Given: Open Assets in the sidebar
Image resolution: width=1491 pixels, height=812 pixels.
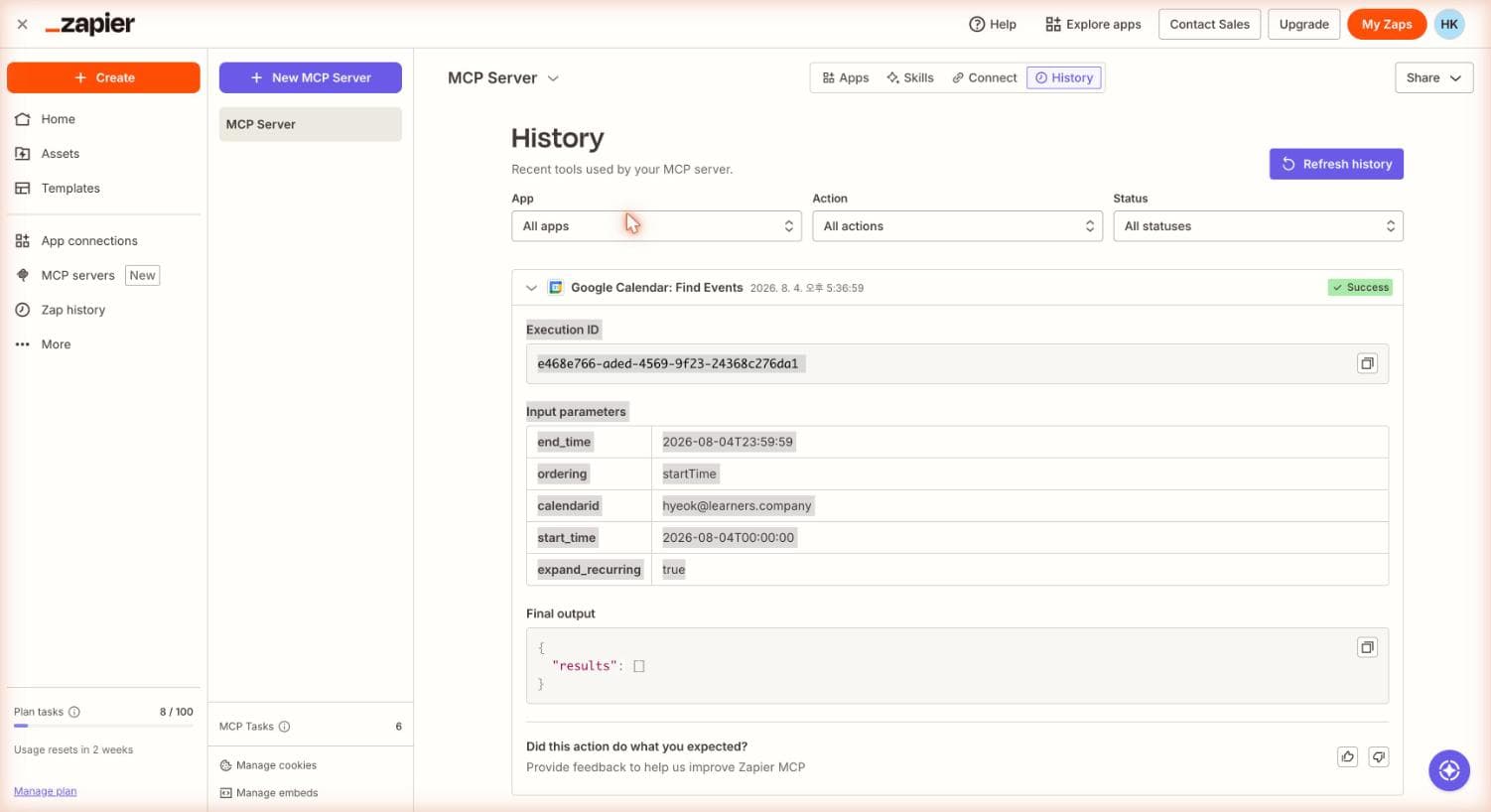Looking at the screenshot, I should 60,154.
